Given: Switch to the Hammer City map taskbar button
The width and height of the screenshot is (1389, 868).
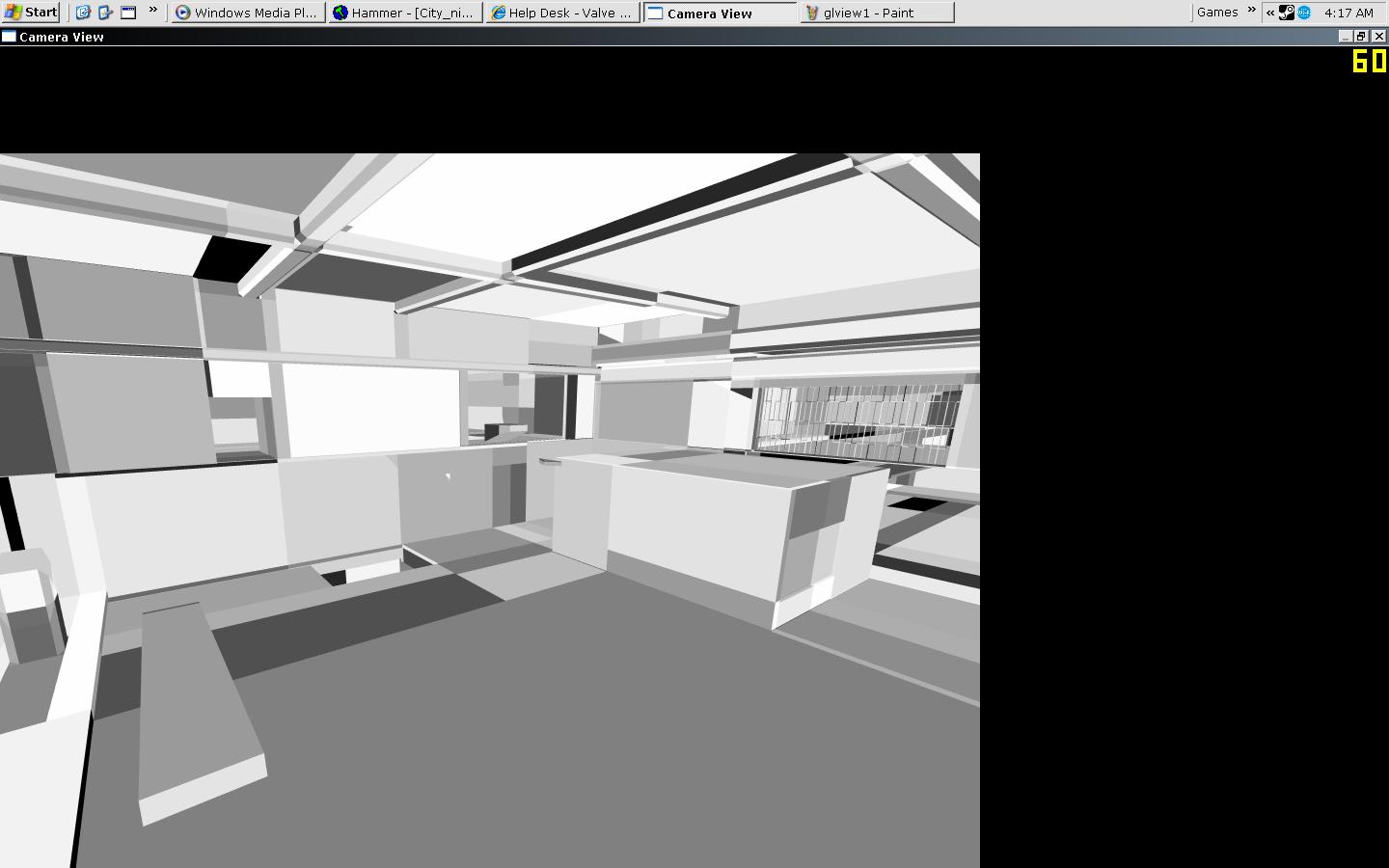Looking at the screenshot, I should [404, 13].
